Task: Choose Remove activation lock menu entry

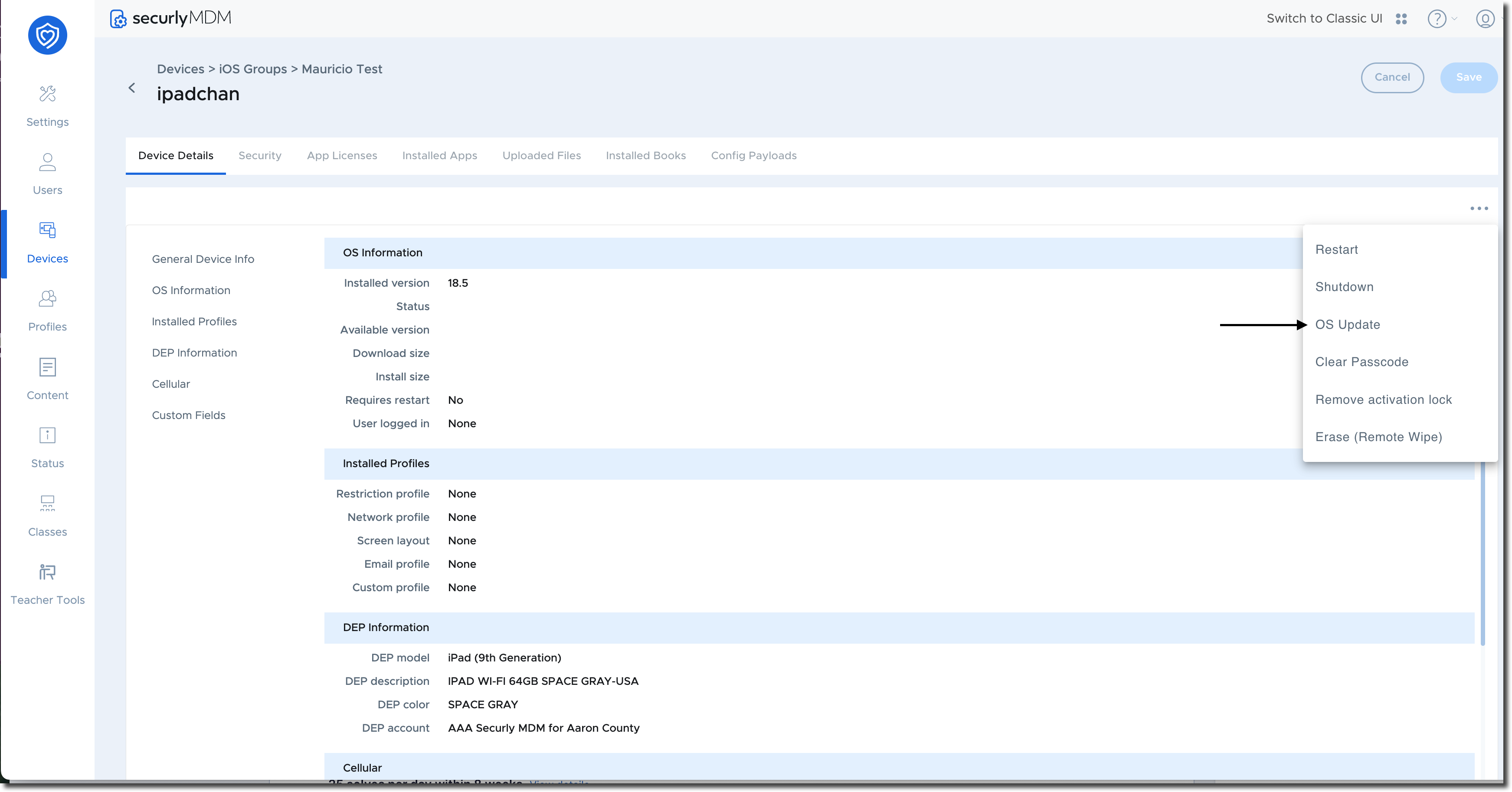Action: (1400, 400)
